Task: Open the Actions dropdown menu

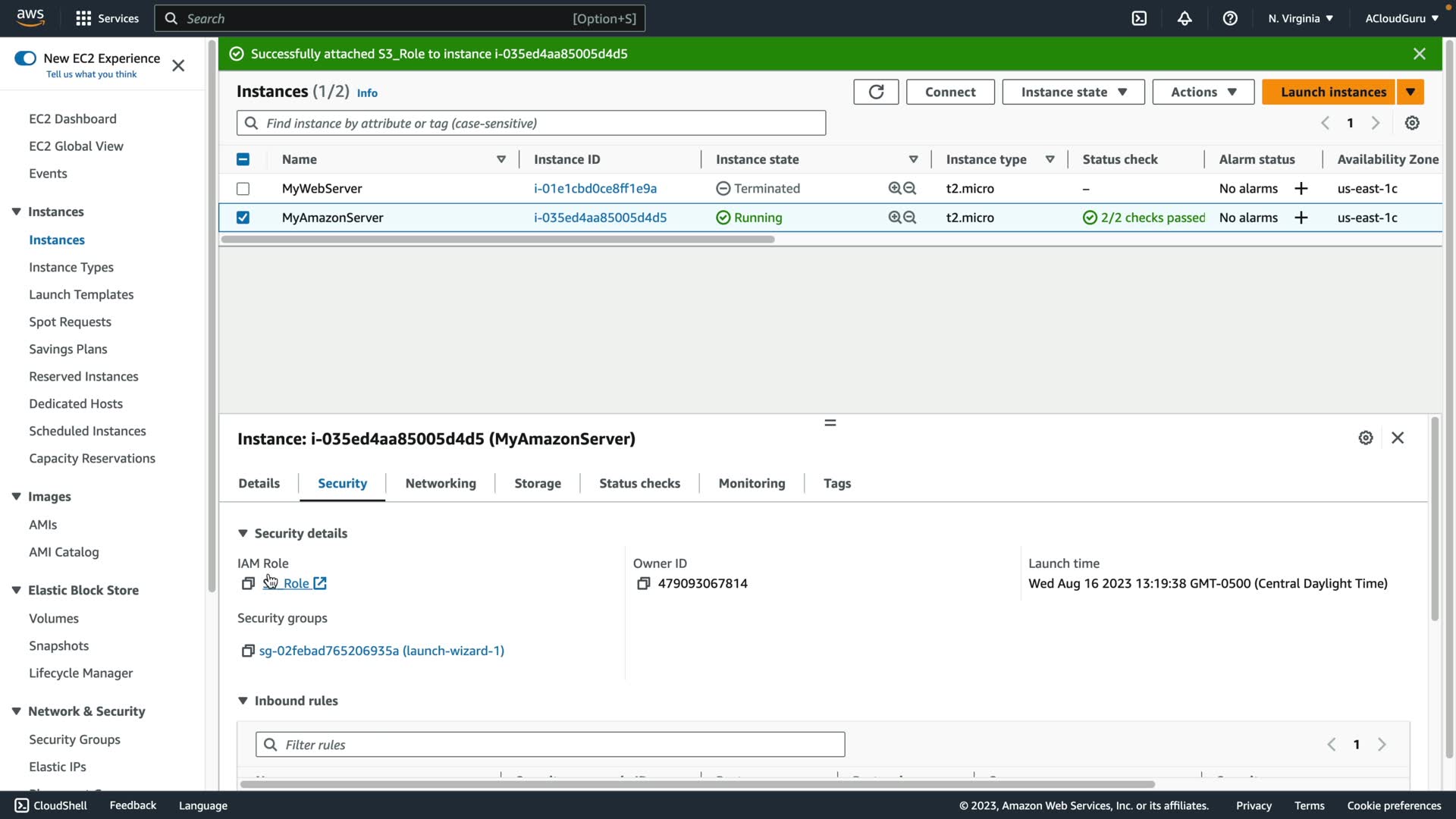Action: 1203,92
